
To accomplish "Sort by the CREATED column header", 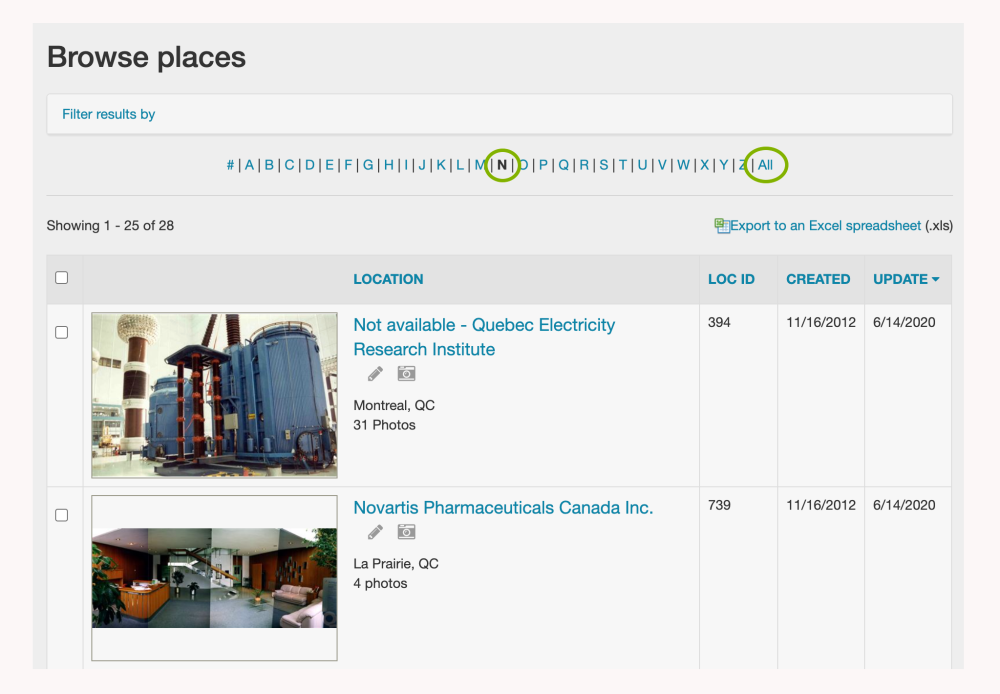I will point(818,279).
